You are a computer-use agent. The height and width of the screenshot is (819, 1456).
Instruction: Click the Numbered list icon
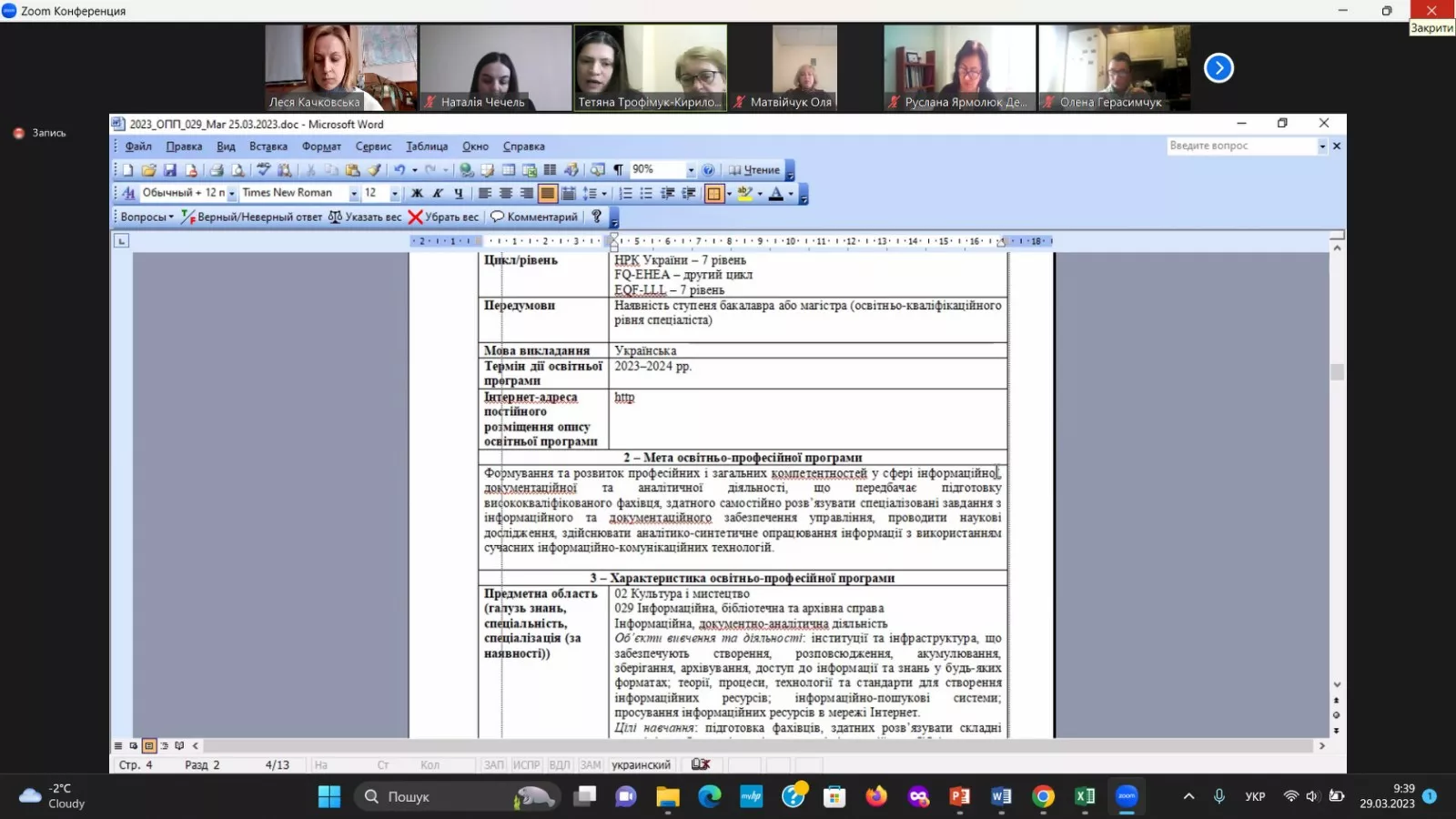point(625,194)
